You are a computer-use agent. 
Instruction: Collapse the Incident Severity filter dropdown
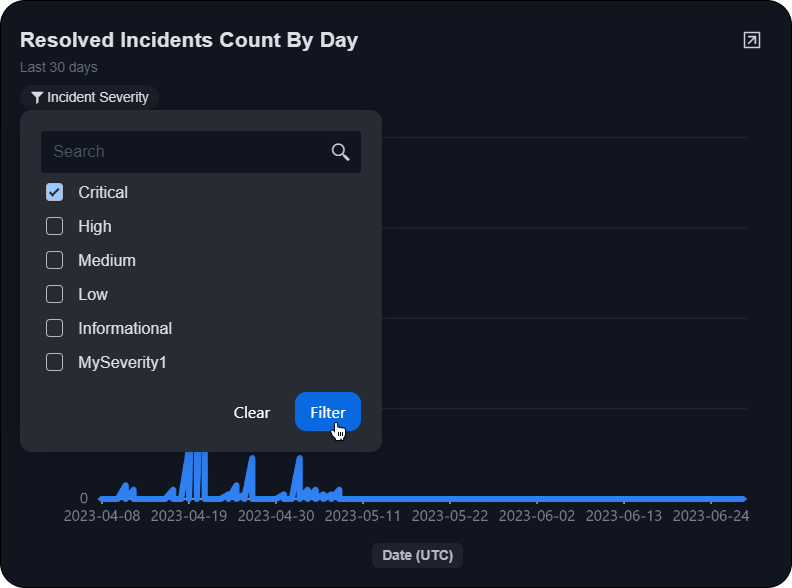point(90,98)
